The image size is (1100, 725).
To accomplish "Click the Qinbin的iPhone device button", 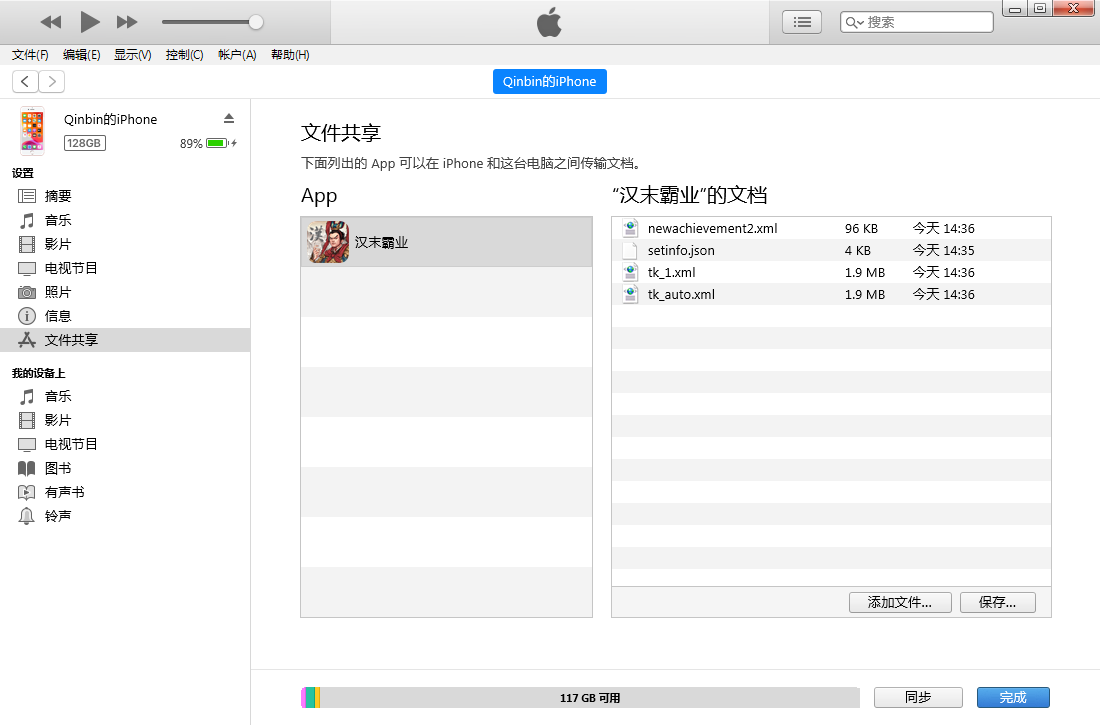I will pyautogui.click(x=549, y=81).
